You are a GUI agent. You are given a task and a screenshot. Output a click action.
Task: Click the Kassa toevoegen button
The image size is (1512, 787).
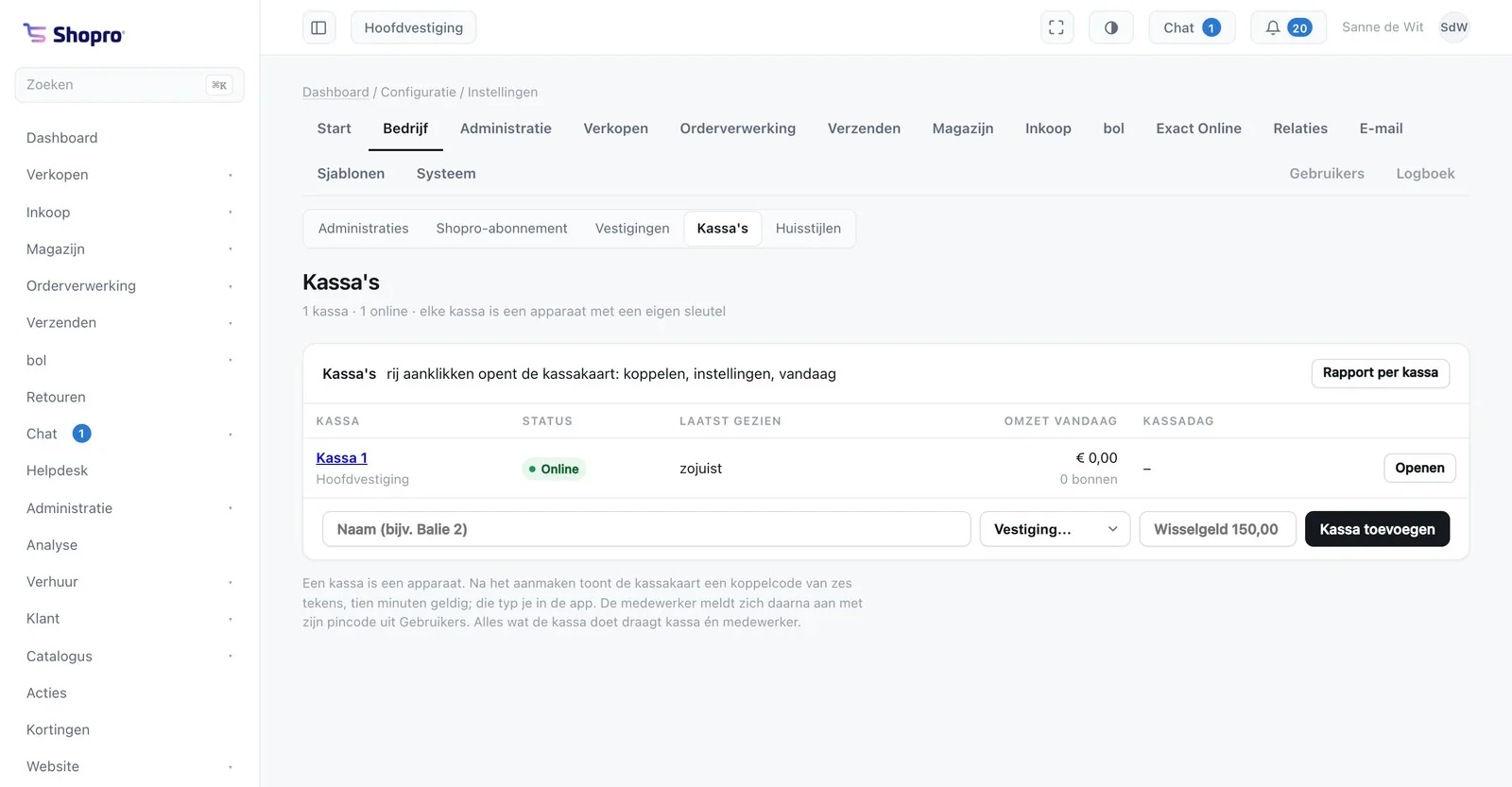point(1377,529)
